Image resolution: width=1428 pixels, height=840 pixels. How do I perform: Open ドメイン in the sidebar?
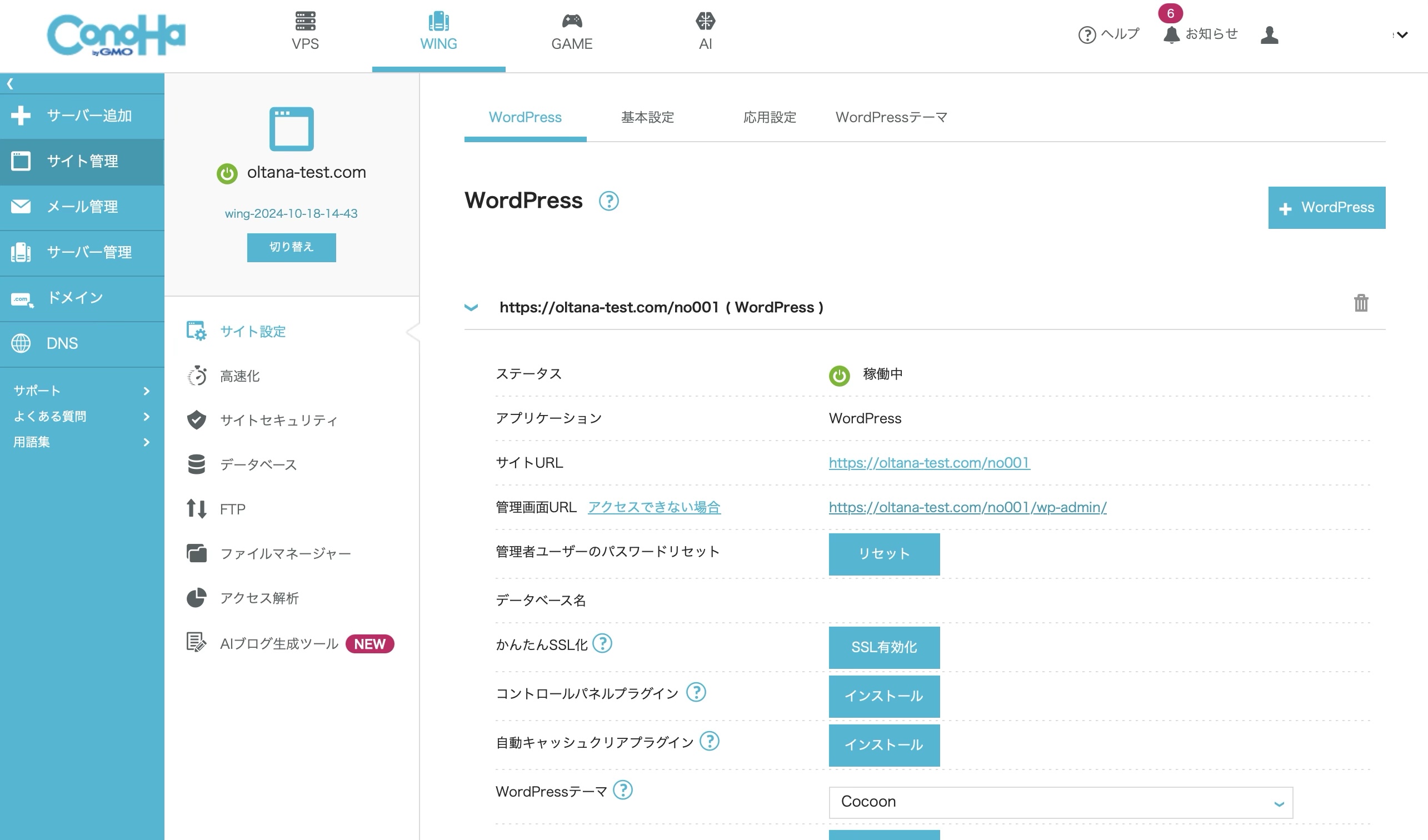(x=82, y=298)
